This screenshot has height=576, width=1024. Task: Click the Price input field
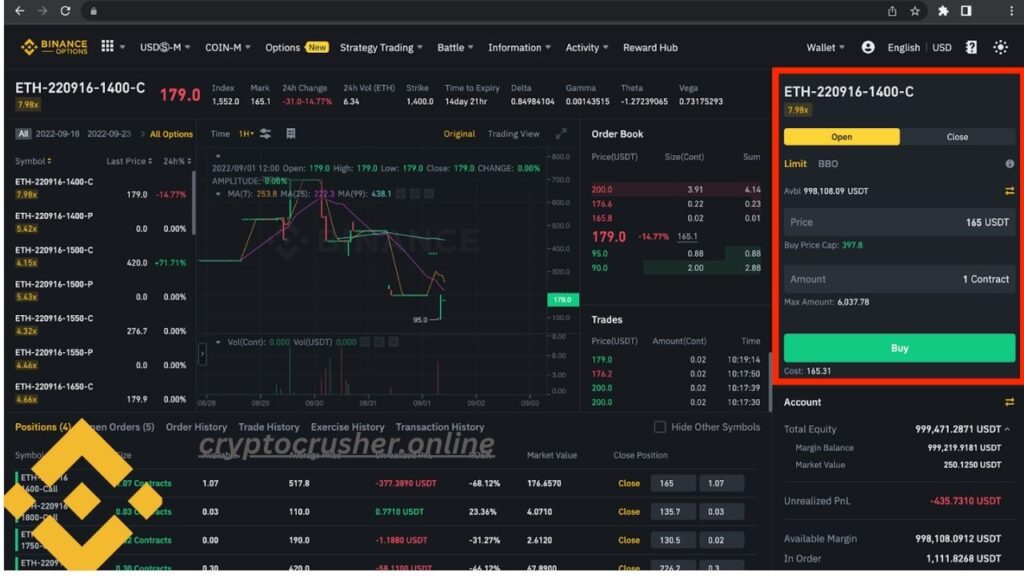pyautogui.click(x=899, y=222)
